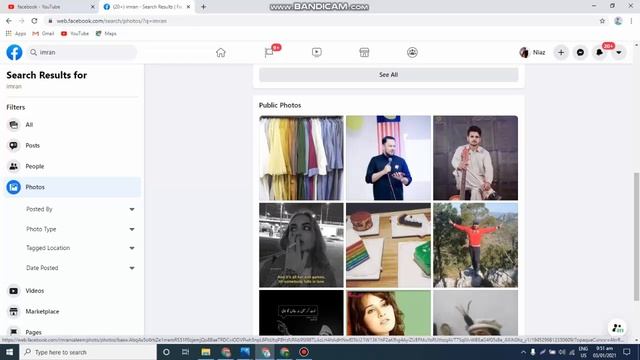The height and width of the screenshot is (360, 640).
Task: Open Niaz profile shortcut
Action: click(x=533, y=52)
